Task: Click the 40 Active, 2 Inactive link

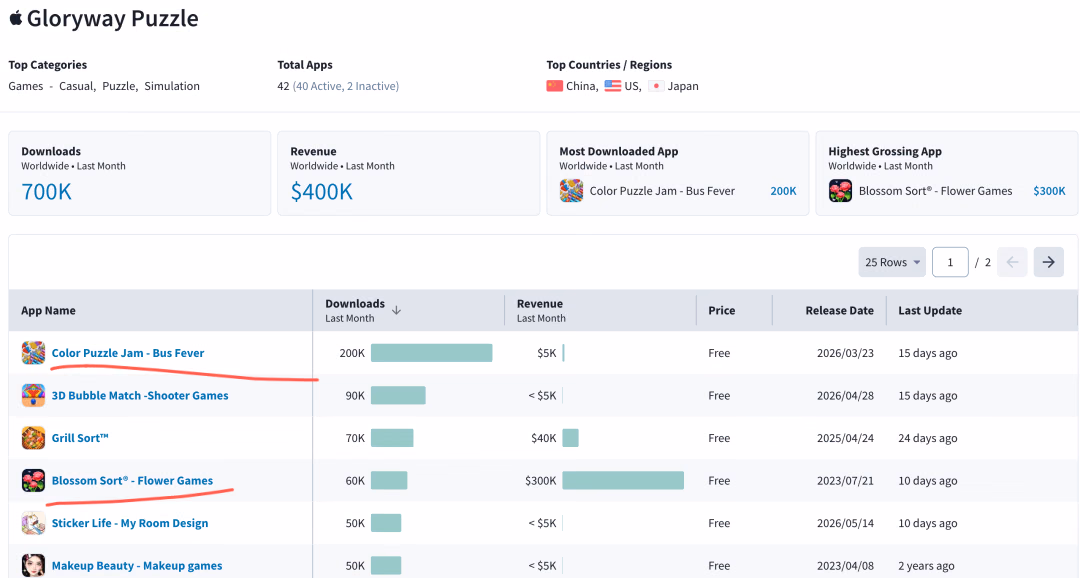Action: pos(346,86)
